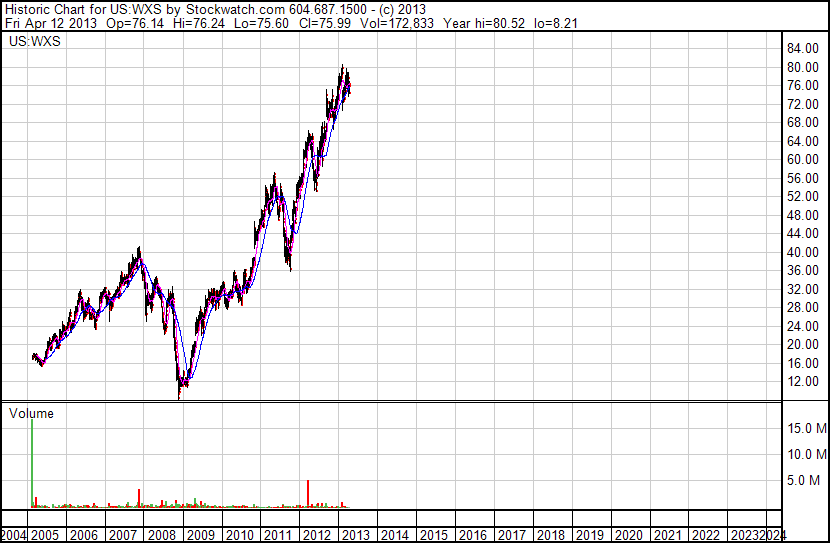Select the 32.00 price axis label
The height and width of the screenshot is (543, 830).
pyautogui.click(x=803, y=289)
